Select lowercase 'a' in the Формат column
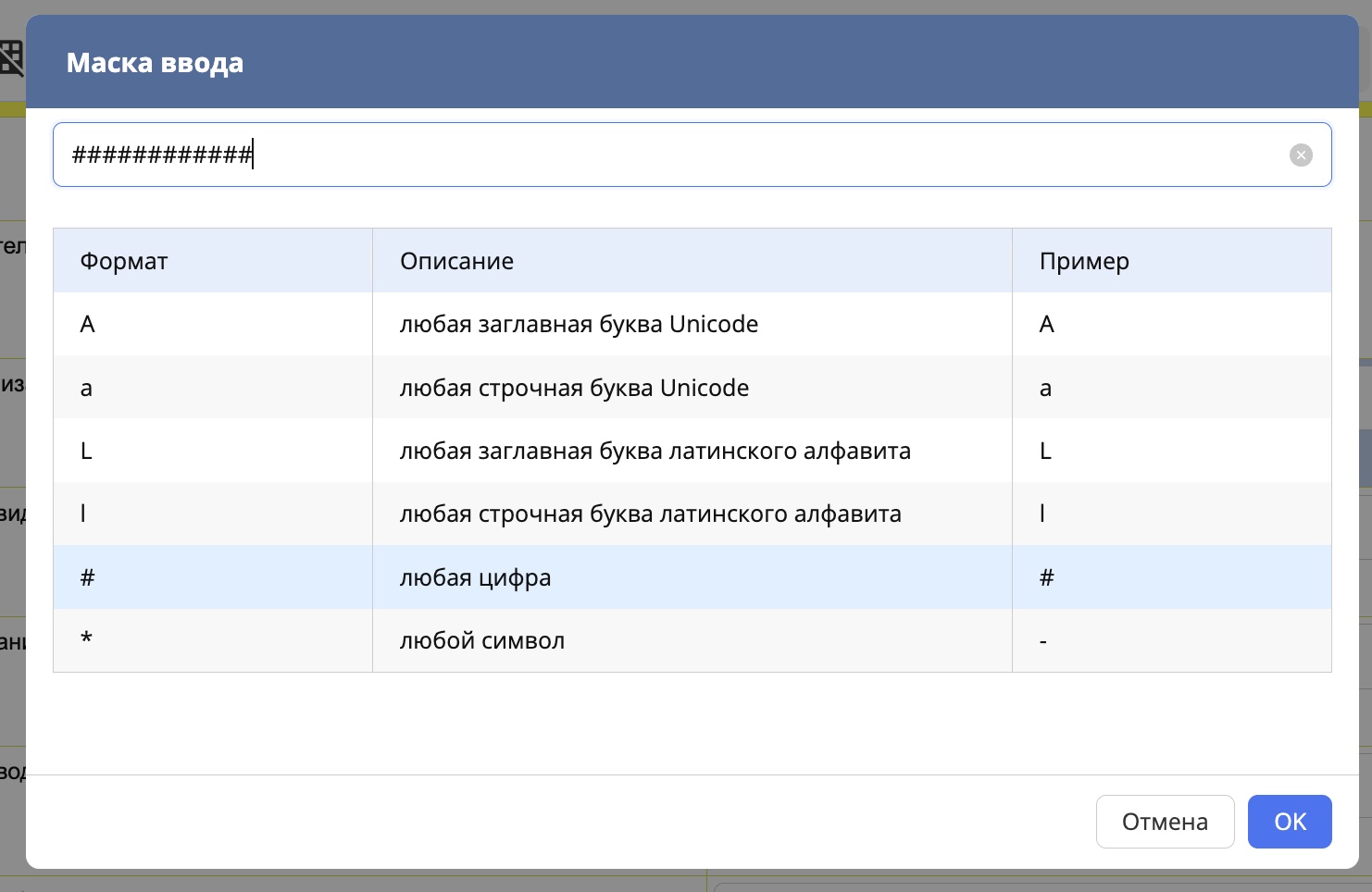Image resolution: width=1372 pixels, height=892 pixels. click(86, 388)
